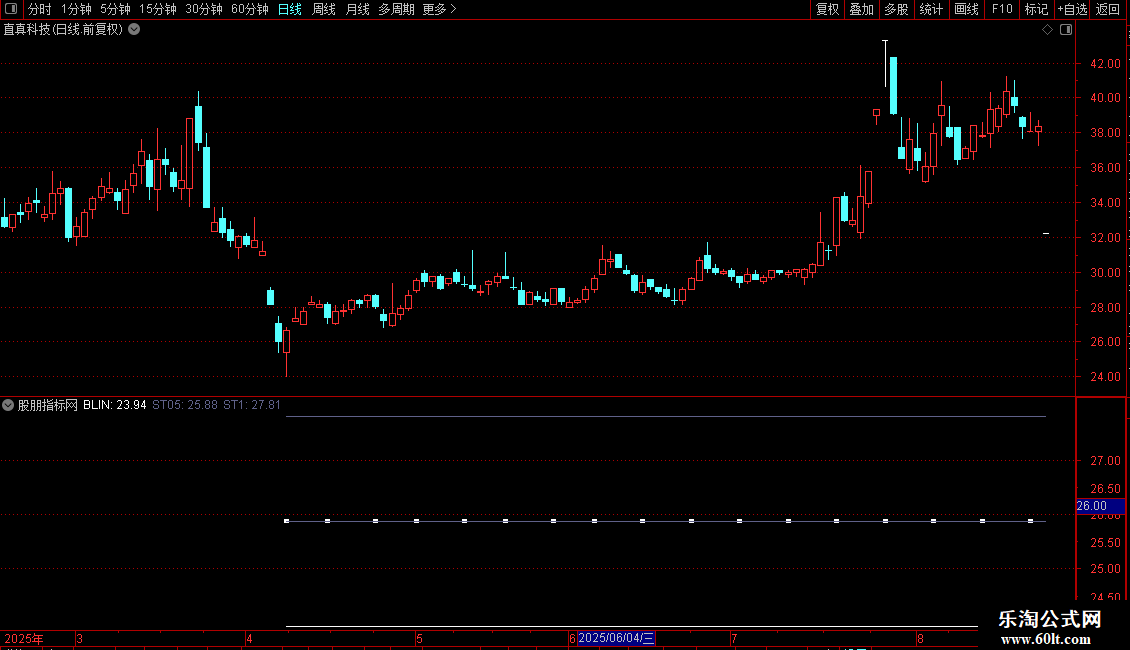Click the 42.00 price axis label
1130x650 pixels.
coord(1105,63)
